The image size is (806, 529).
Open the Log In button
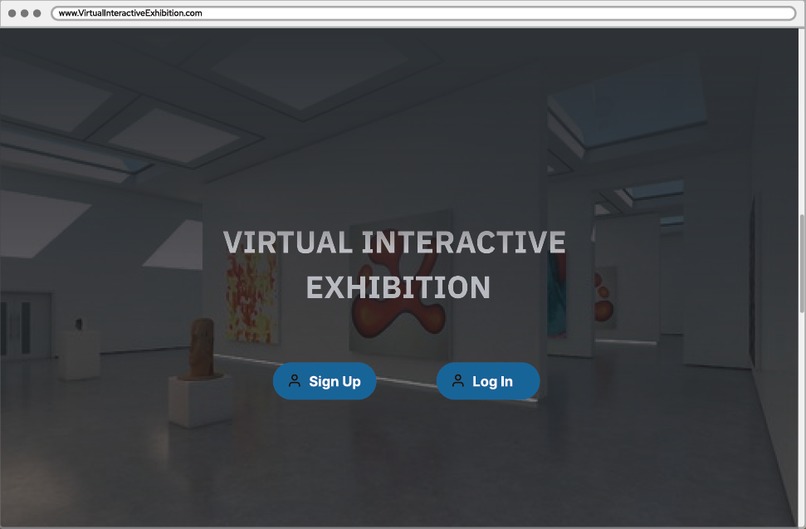pos(488,381)
